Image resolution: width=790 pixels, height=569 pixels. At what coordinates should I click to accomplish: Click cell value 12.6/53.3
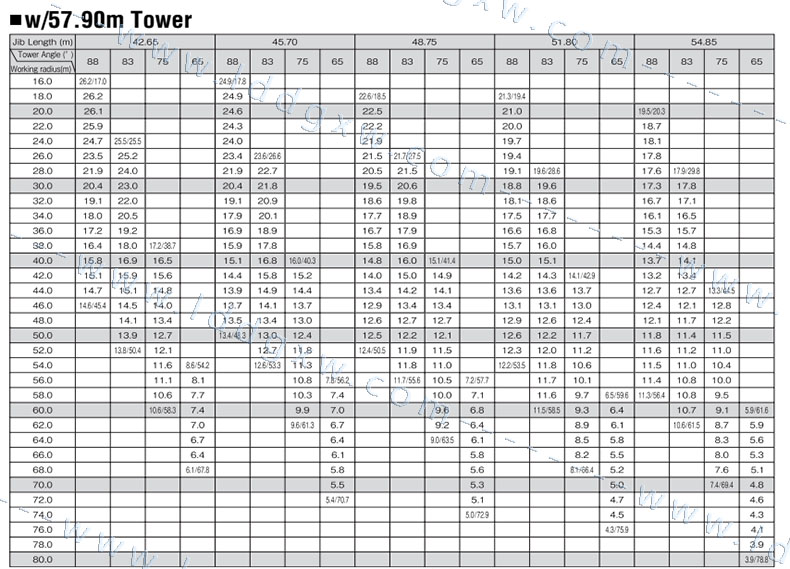[267, 365]
